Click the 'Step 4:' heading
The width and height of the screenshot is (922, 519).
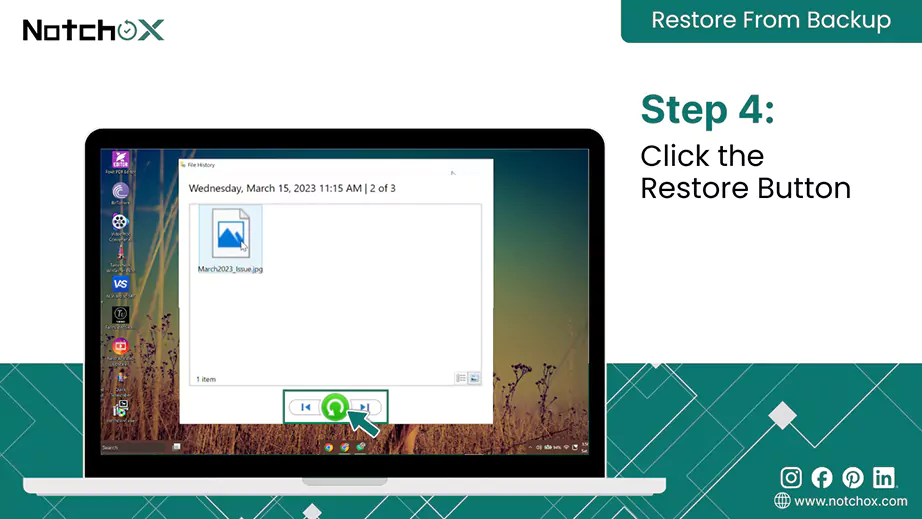tap(708, 110)
